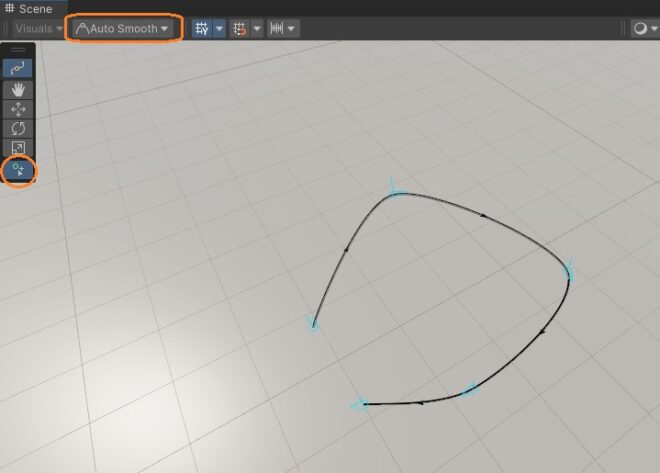Select the leftmost spline knot
The image size is (660, 473).
point(313,324)
